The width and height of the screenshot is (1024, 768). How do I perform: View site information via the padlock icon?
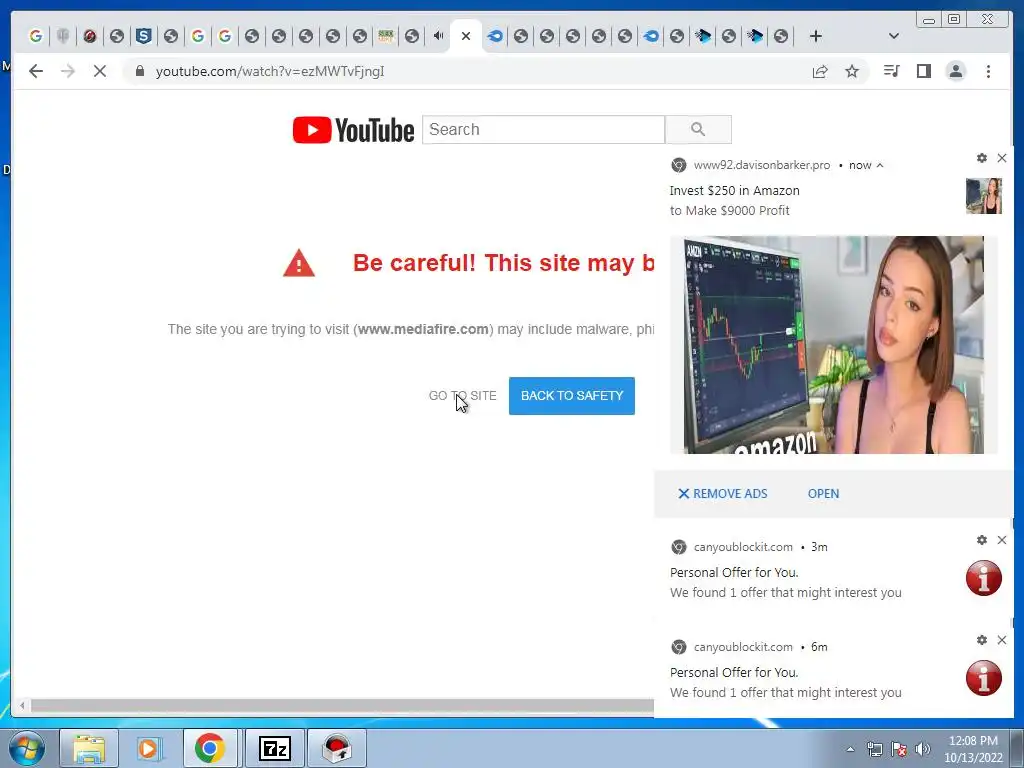[139, 71]
